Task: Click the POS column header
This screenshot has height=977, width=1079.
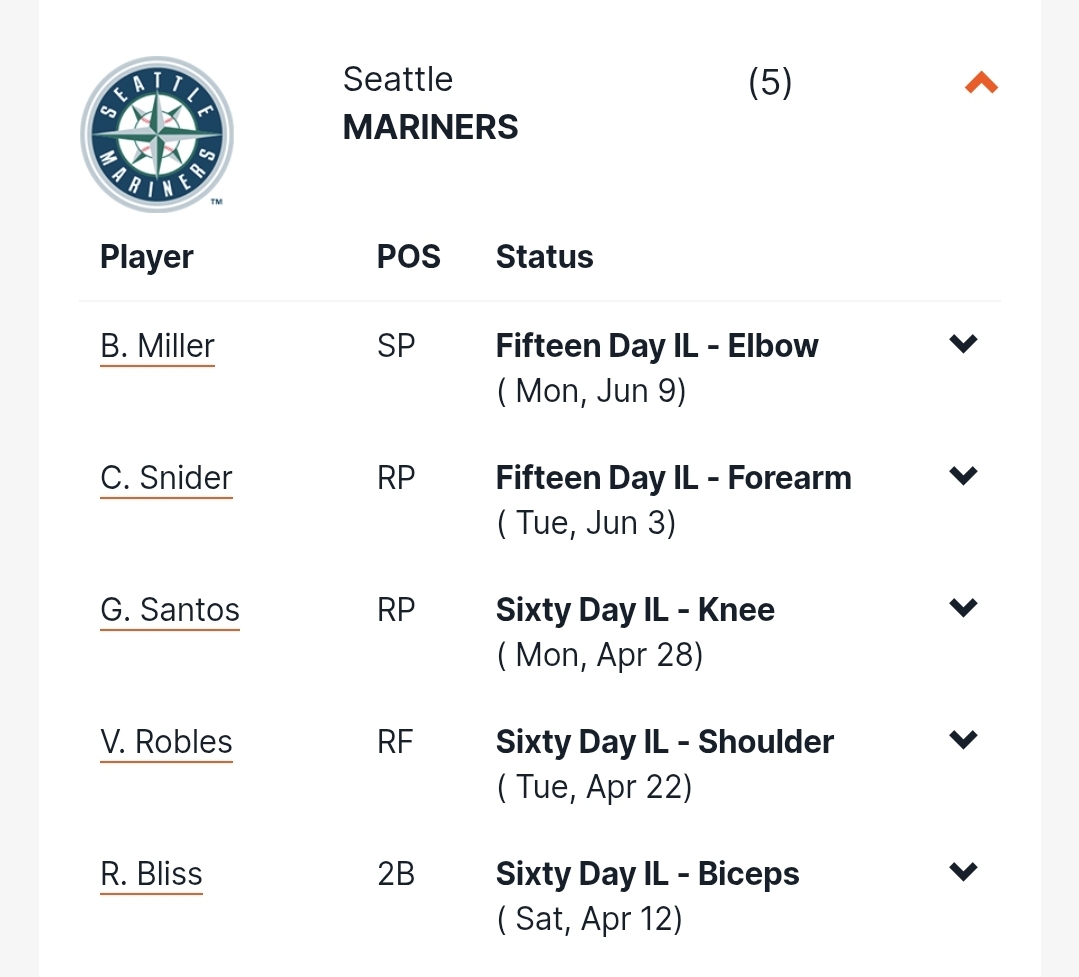Action: click(409, 257)
